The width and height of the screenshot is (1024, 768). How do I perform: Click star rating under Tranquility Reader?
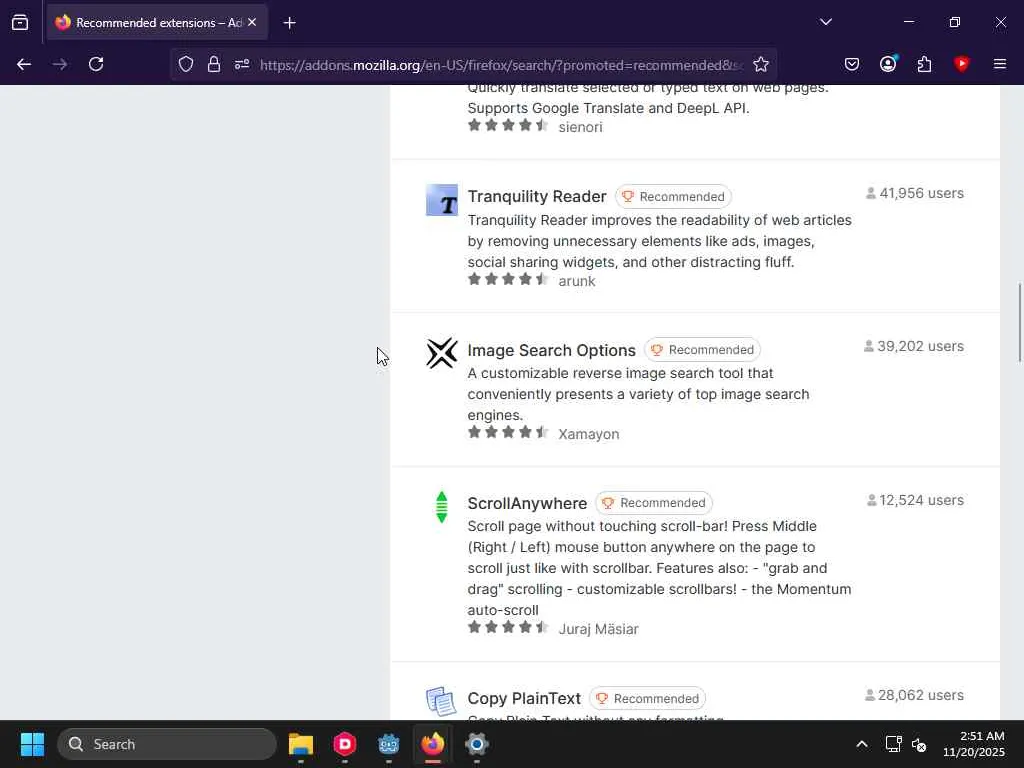[508, 280]
